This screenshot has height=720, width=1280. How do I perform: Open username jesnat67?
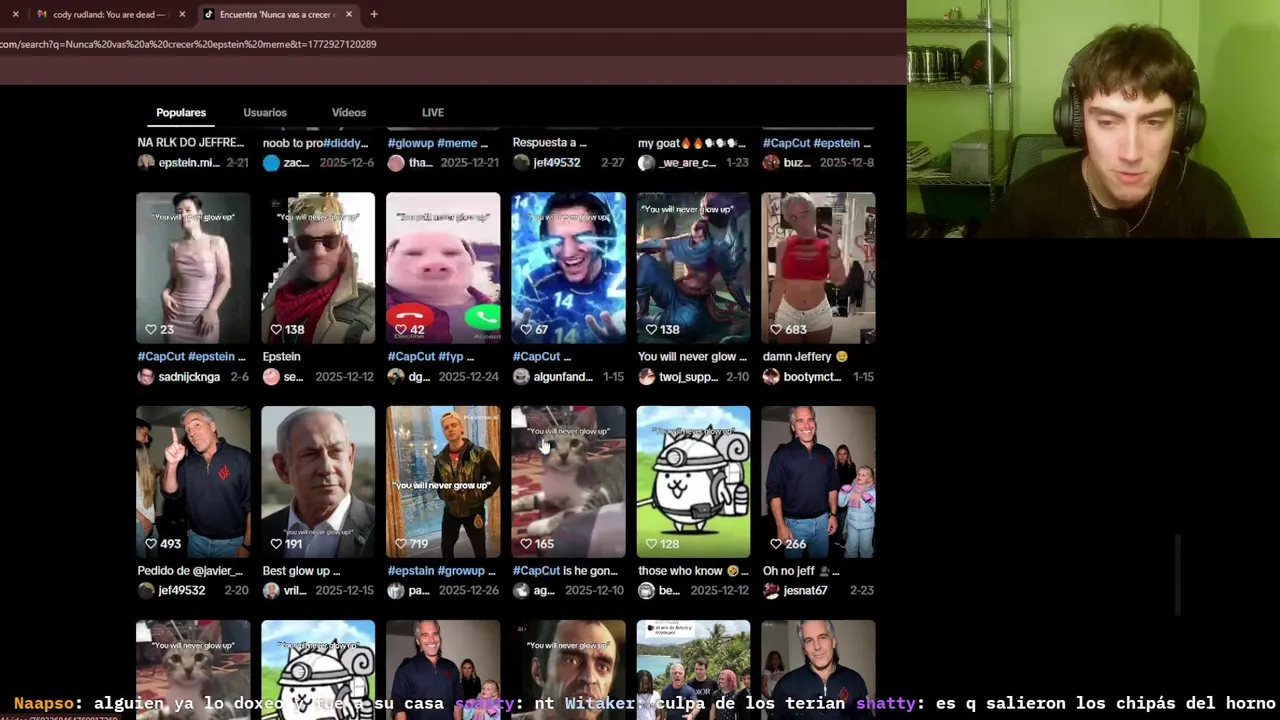[805, 591]
